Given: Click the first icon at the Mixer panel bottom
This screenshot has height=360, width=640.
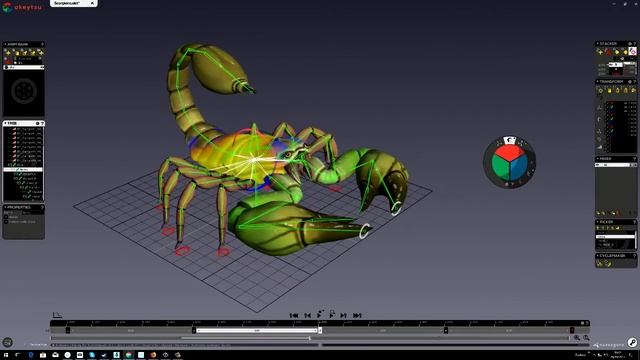Looking at the screenshot, I should [599, 213].
